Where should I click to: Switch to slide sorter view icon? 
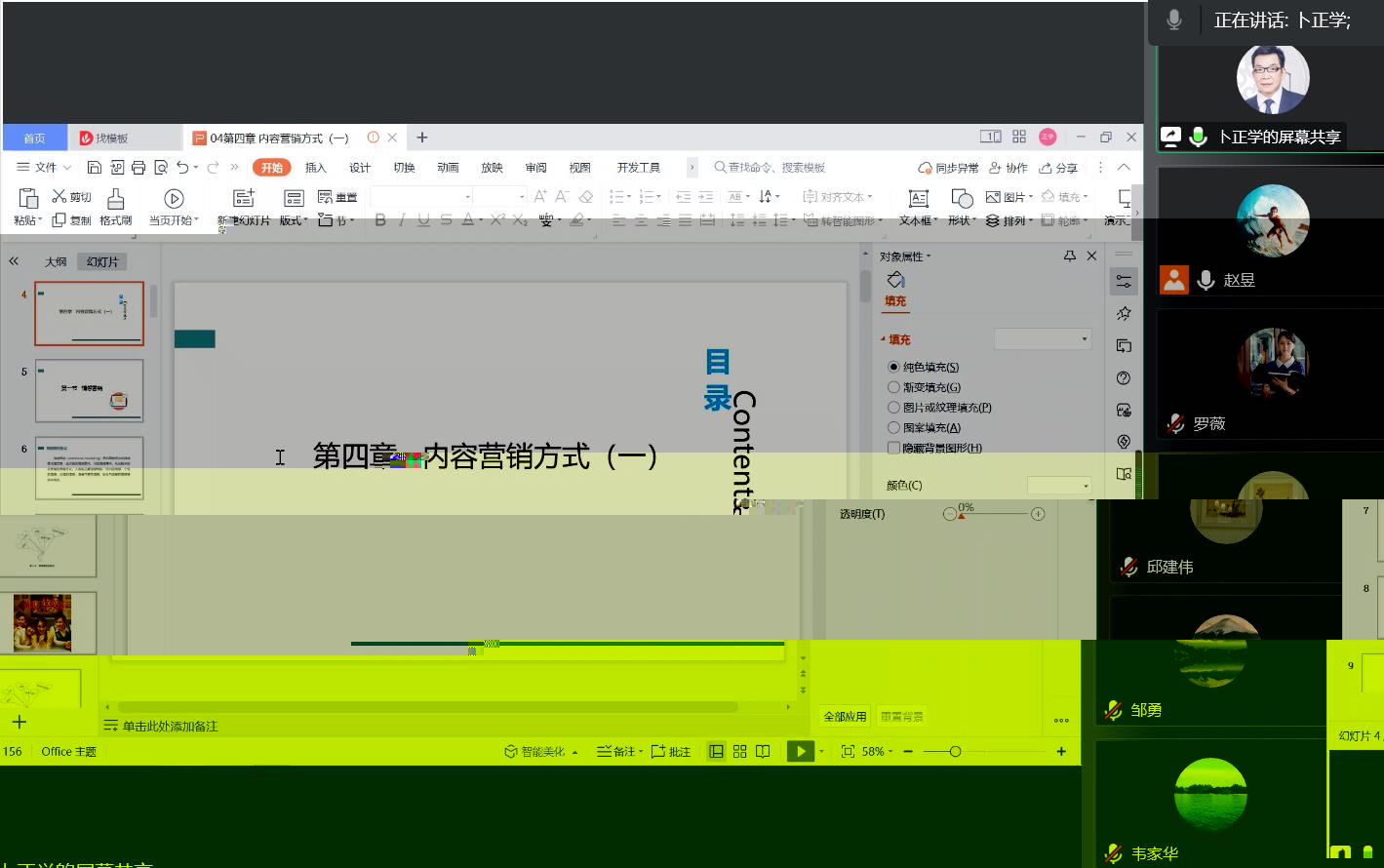pos(739,752)
